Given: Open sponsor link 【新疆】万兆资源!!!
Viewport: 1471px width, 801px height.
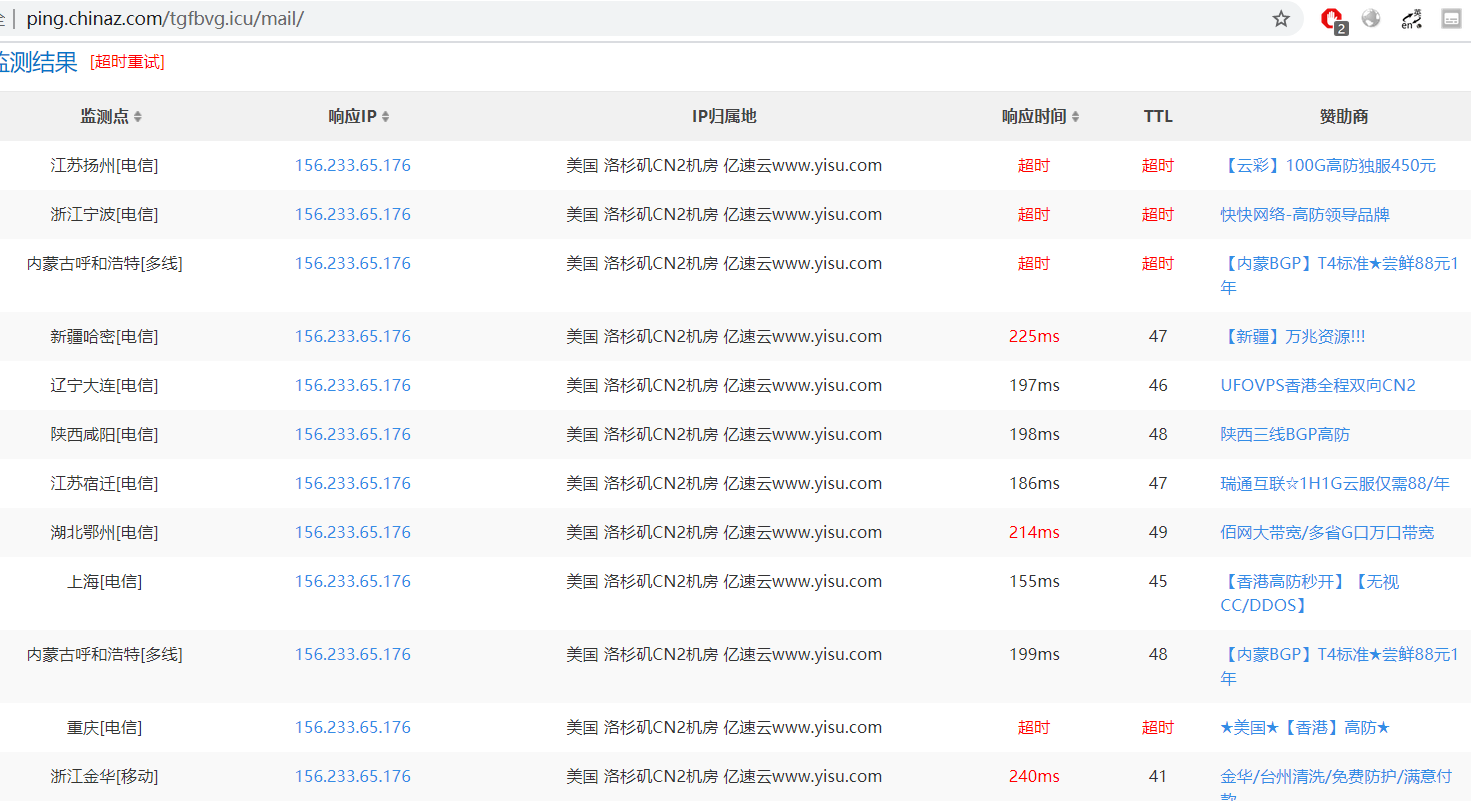Looking at the screenshot, I should (x=1293, y=337).
